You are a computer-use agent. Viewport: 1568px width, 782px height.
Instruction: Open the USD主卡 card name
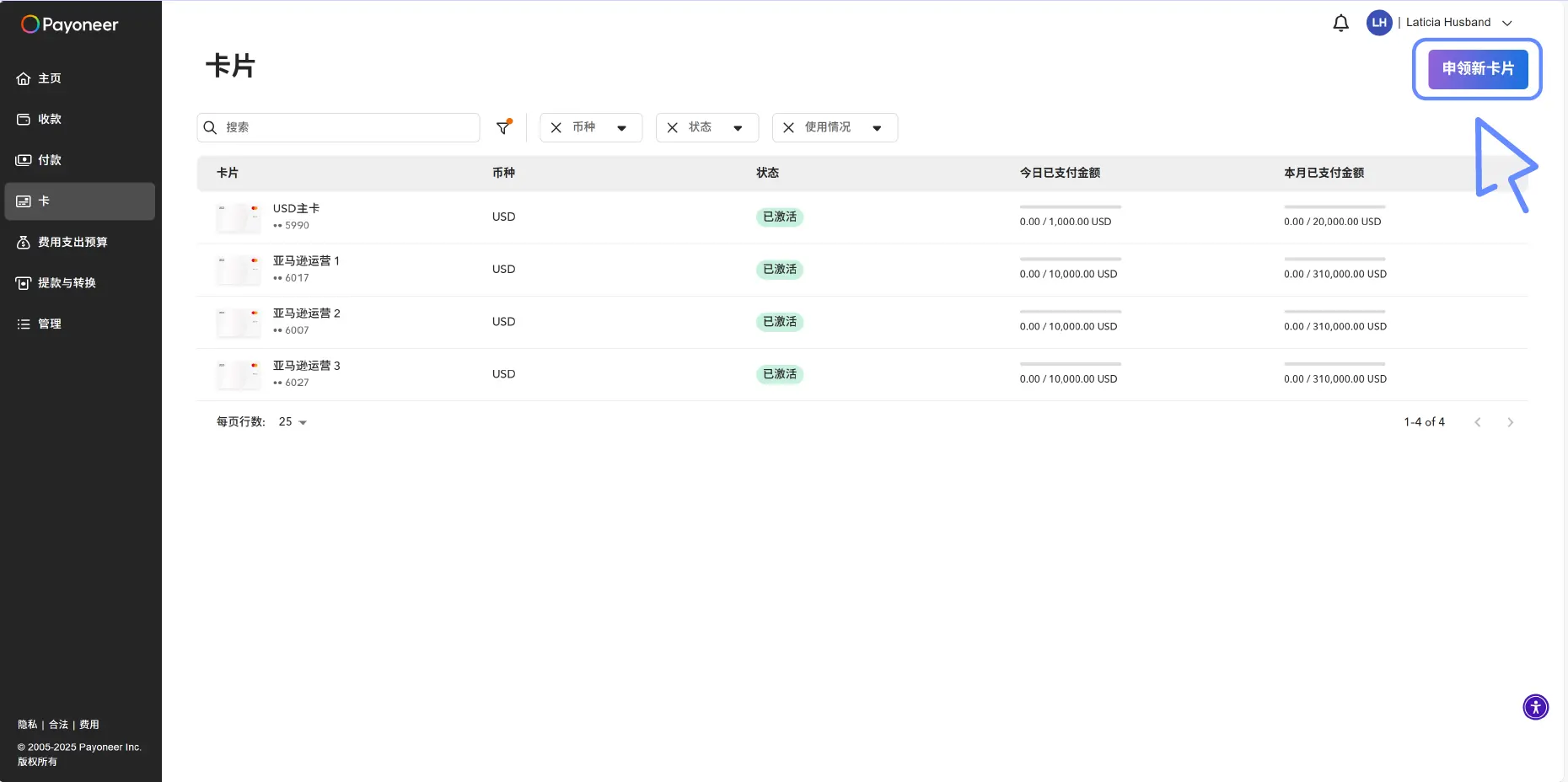click(296, 208)
